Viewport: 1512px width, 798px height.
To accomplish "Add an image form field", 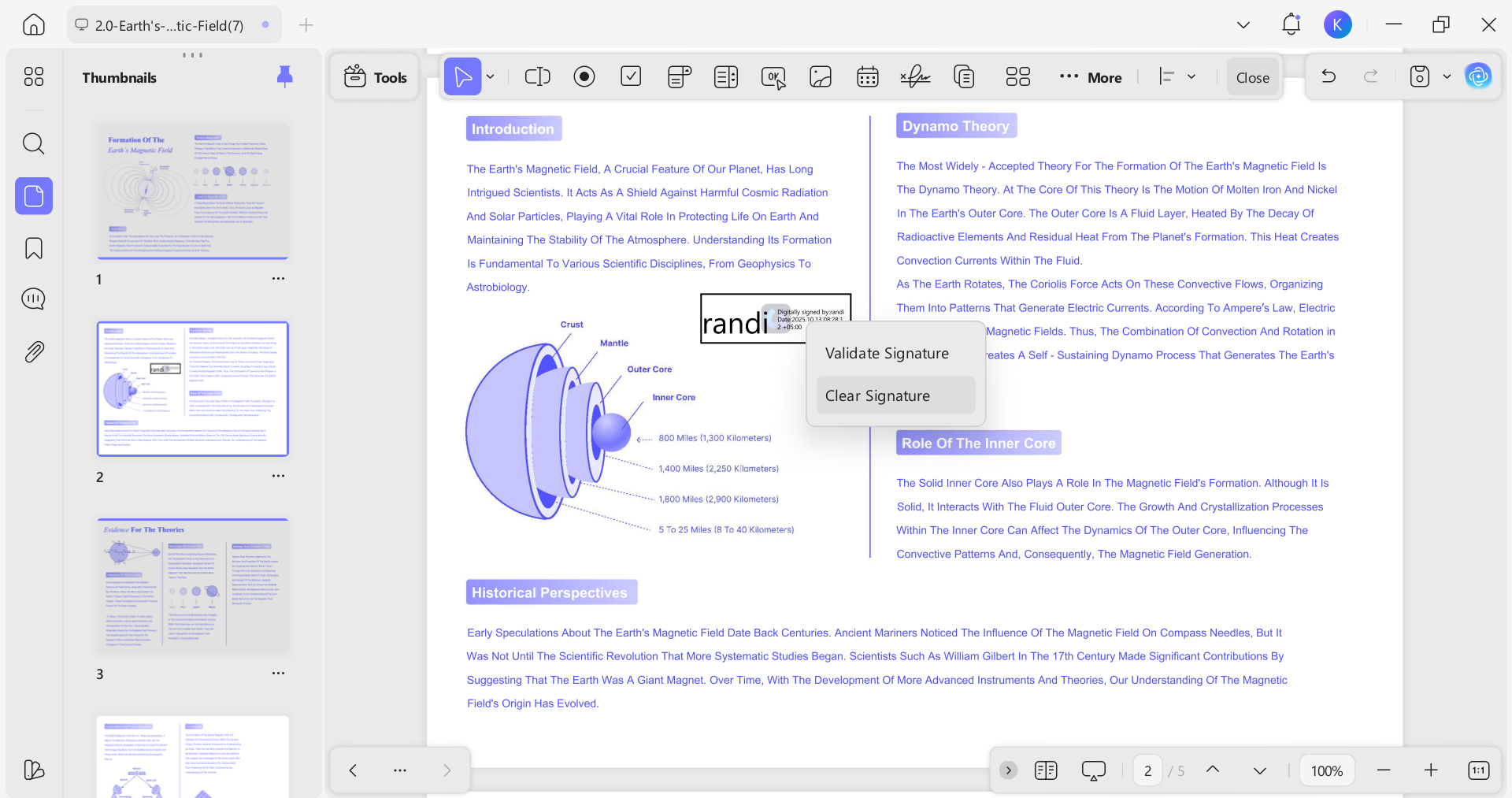I will click(821, 76).
